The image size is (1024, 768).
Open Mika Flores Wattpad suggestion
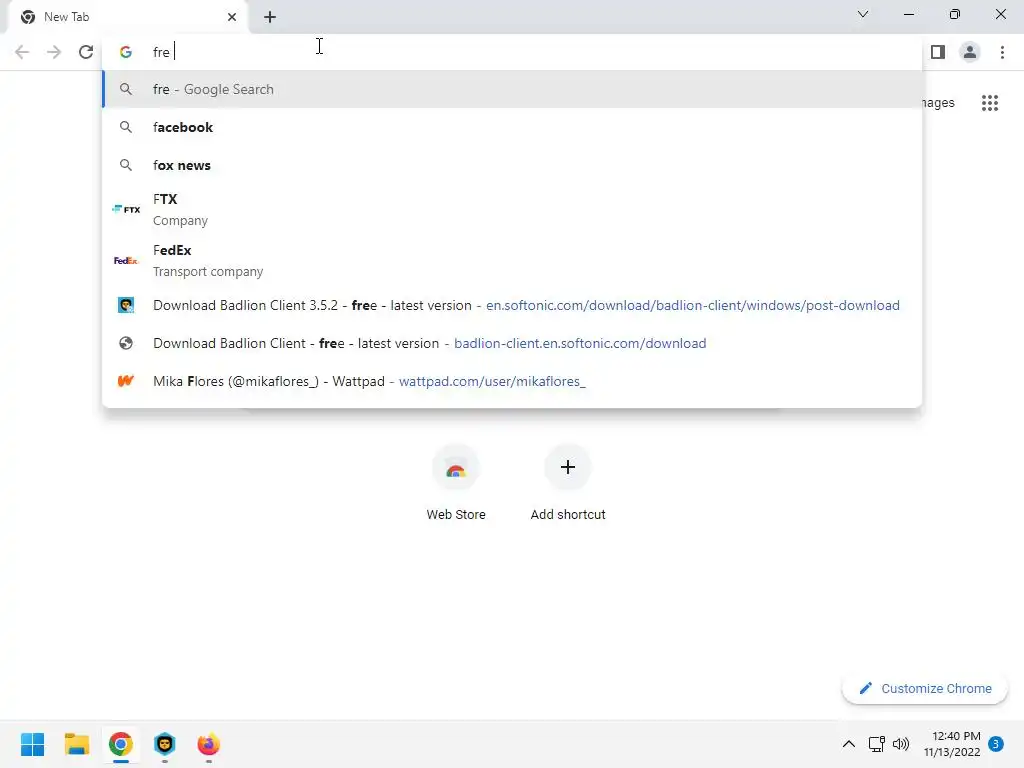click(x=512, y=381)
